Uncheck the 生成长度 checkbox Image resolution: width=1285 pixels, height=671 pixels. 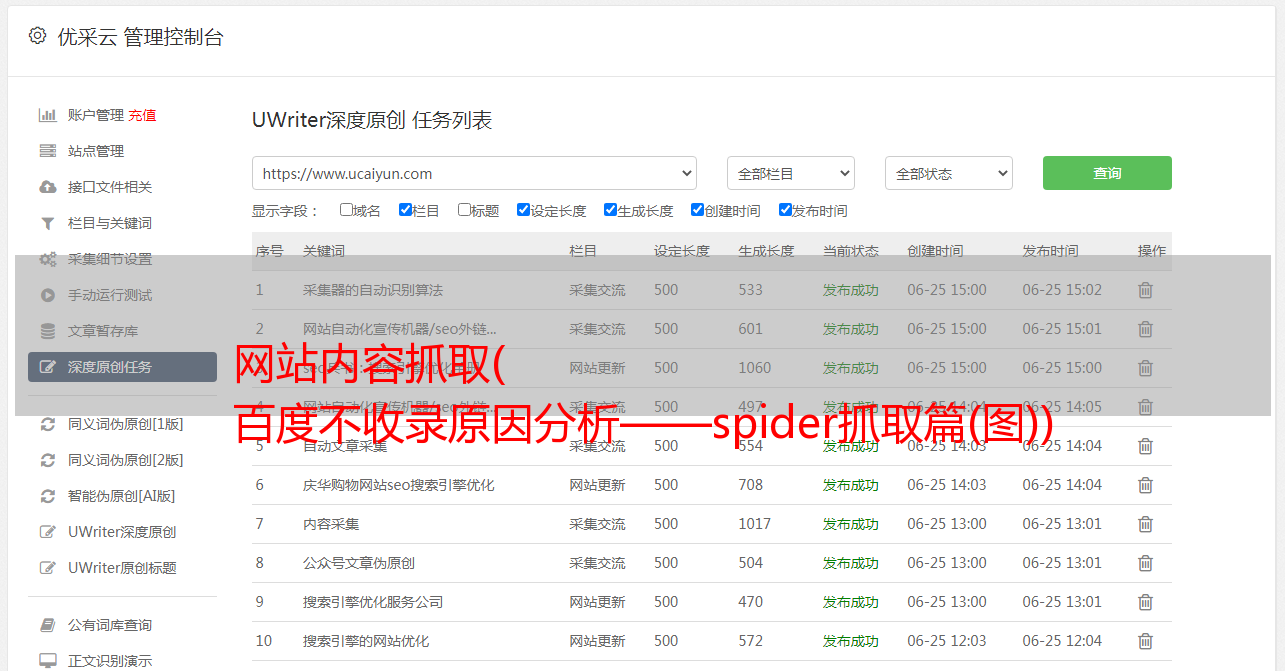pyautogui.click(x=610, y=210)
